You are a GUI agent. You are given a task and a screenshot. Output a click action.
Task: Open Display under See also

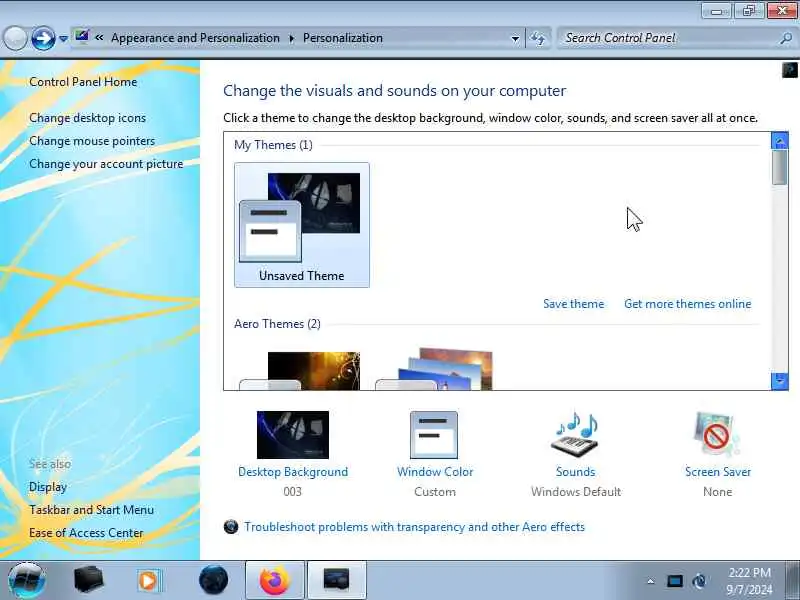coord(48,487)
